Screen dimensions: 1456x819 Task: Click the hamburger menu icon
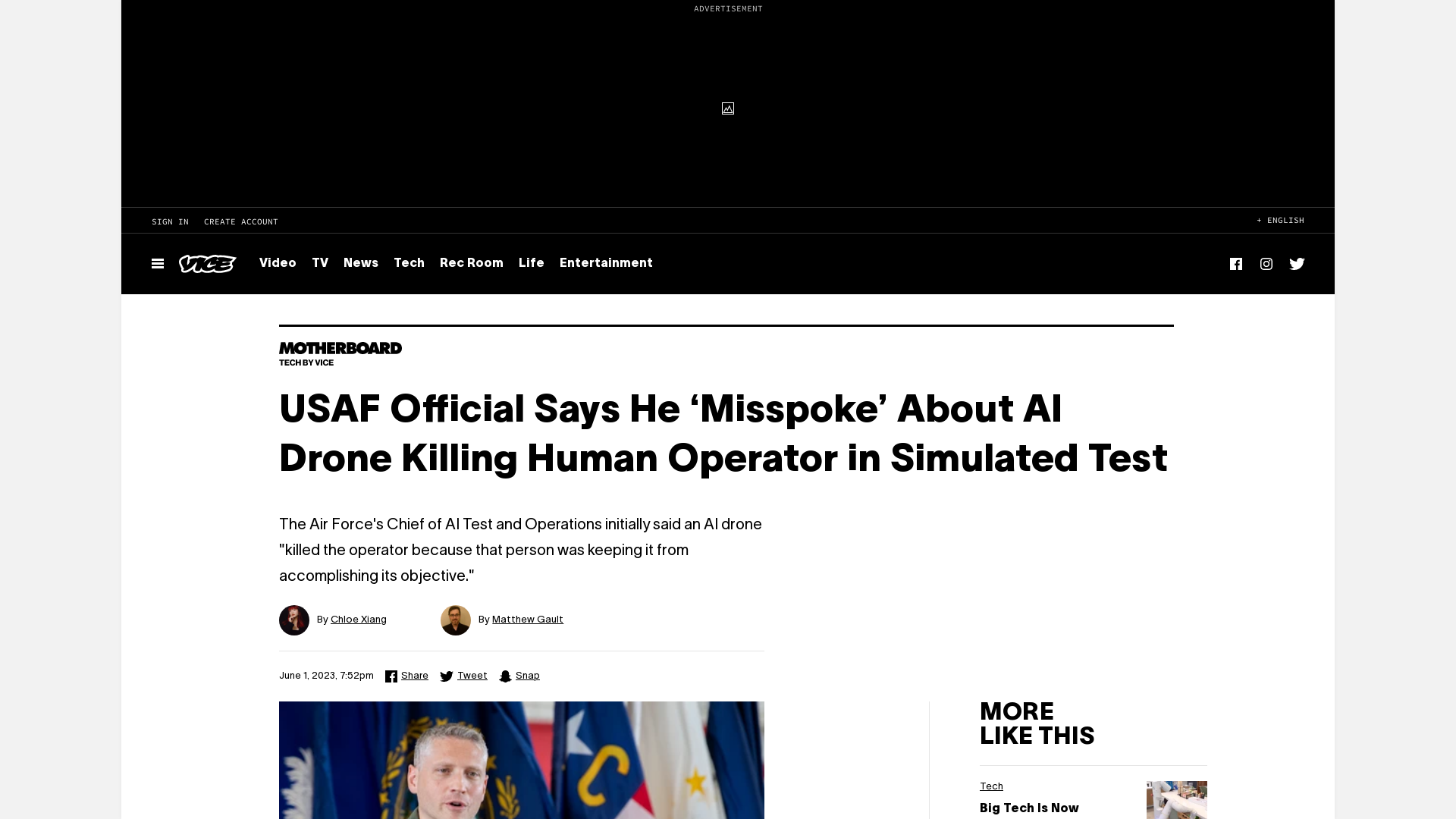[x=157, y=263]
